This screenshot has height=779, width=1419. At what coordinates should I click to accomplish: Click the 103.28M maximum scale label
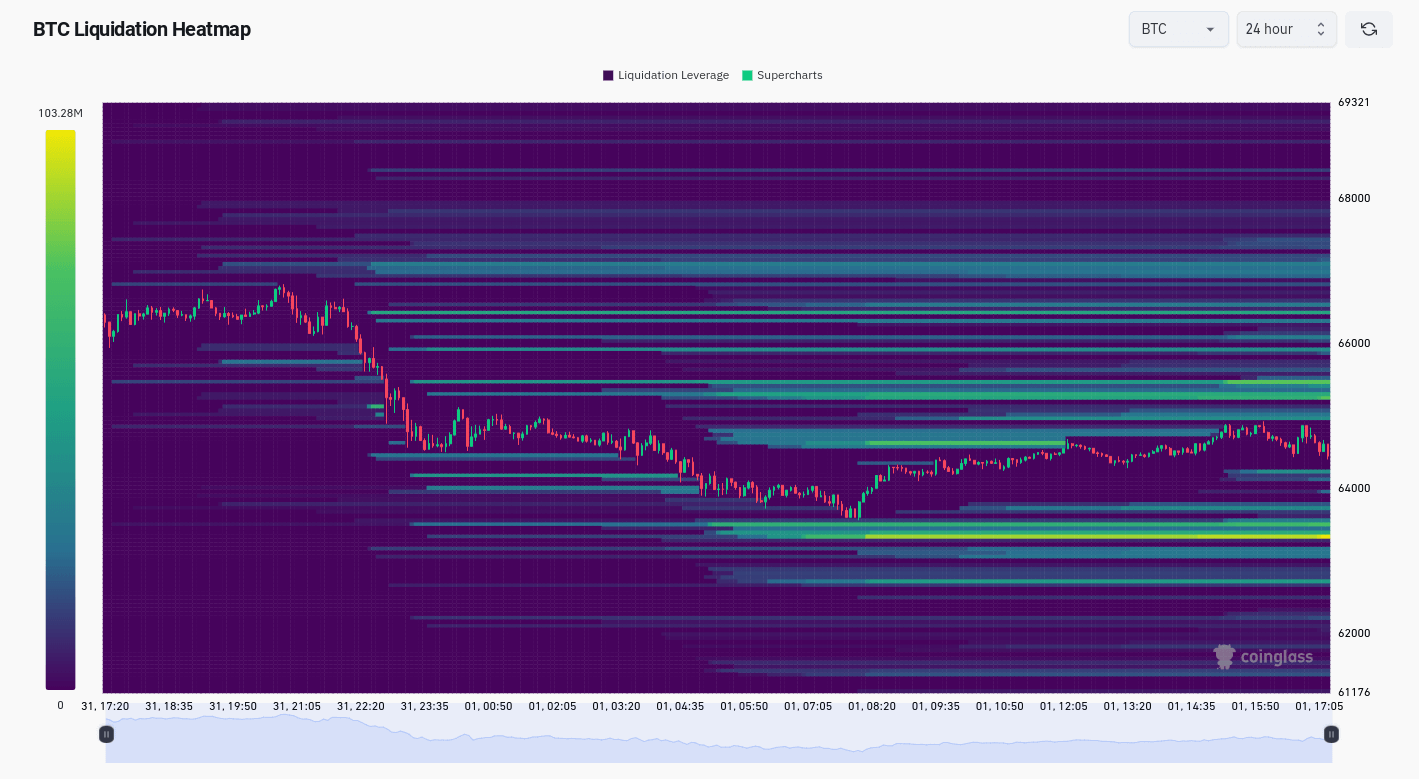point(60,113)
